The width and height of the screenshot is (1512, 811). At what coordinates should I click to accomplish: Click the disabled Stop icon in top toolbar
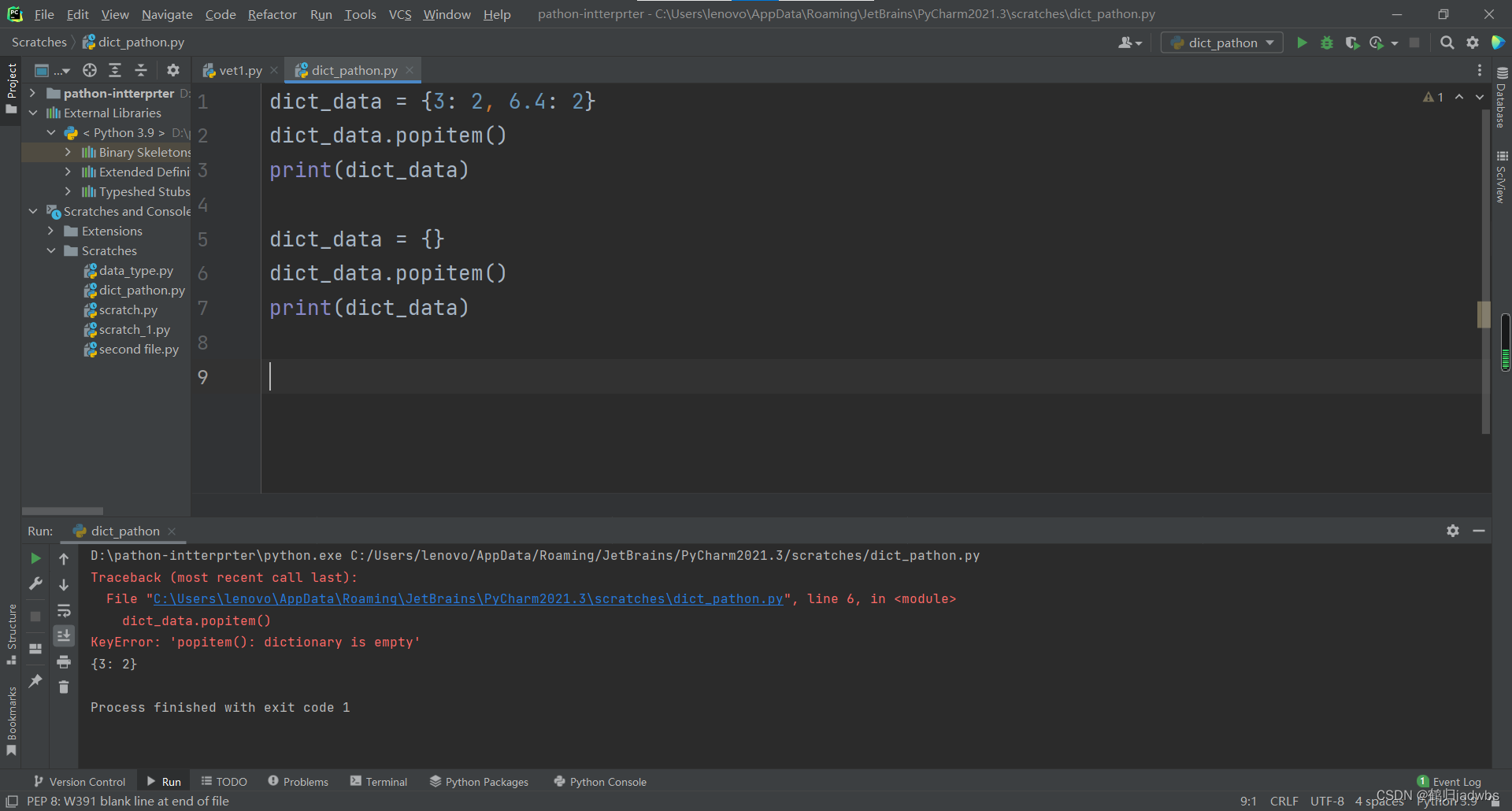click(1414, 43)
